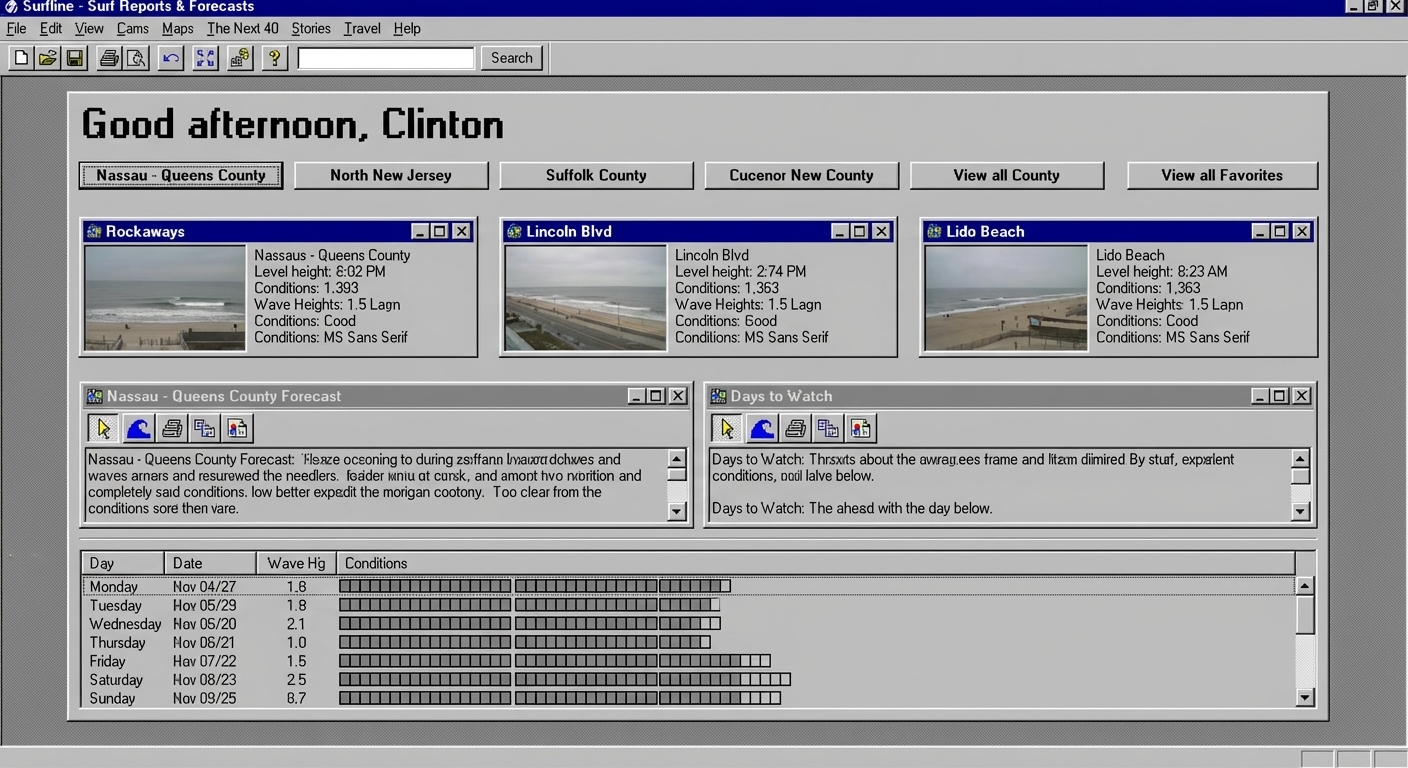Click the wave icon in Days to Watch
The image size is (1408, 768).
pos(762,429)
